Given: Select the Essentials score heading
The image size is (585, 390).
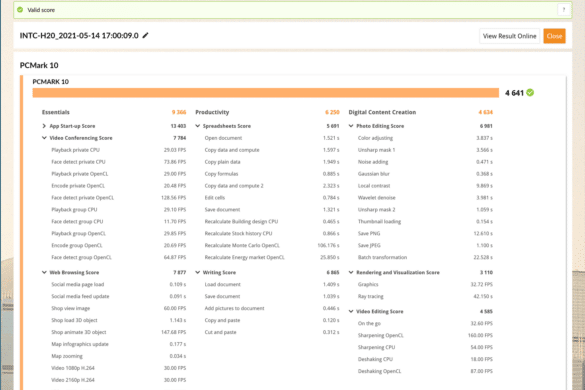Looking at the screenshot, I should pyautogui.click(x=56, y=112).
